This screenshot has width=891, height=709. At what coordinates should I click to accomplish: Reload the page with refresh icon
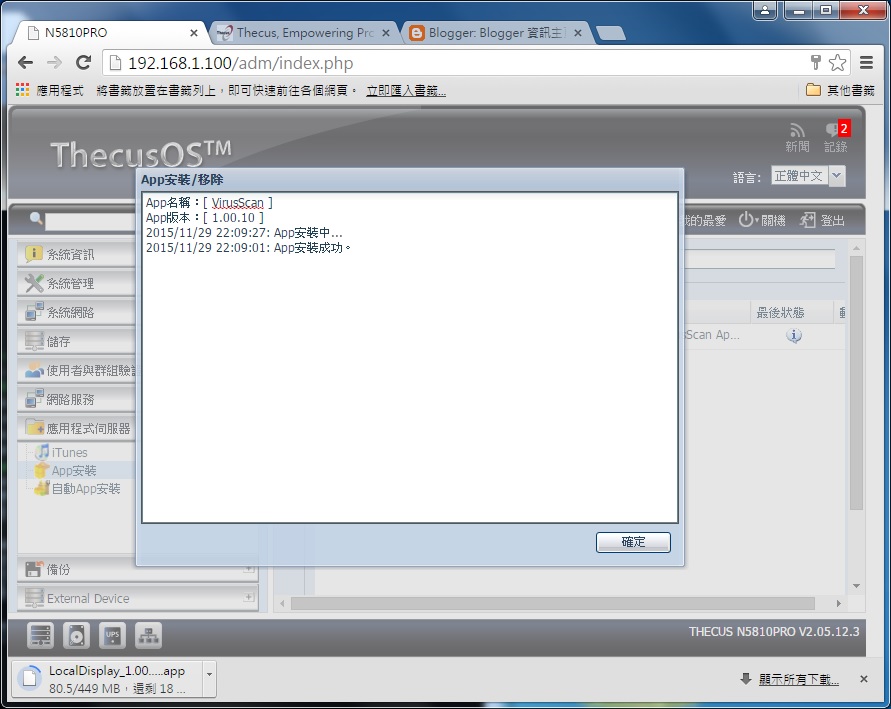[84, 62]
